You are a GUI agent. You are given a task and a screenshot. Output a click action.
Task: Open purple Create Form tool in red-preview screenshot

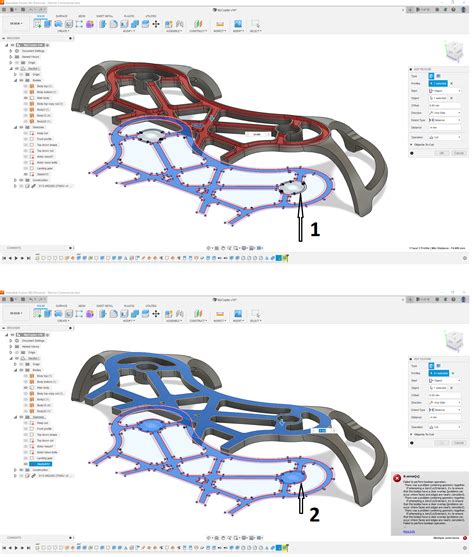click(90, 24)
